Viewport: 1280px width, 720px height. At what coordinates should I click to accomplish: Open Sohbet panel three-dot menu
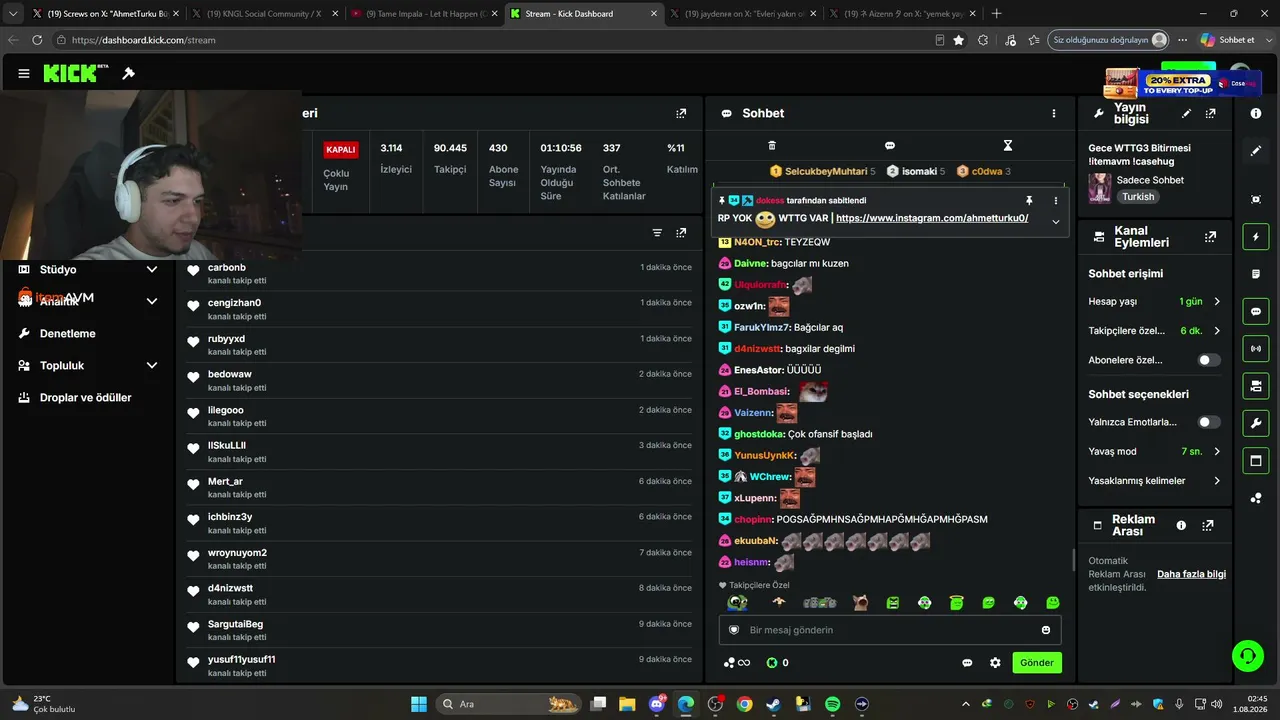[1053, 113]
